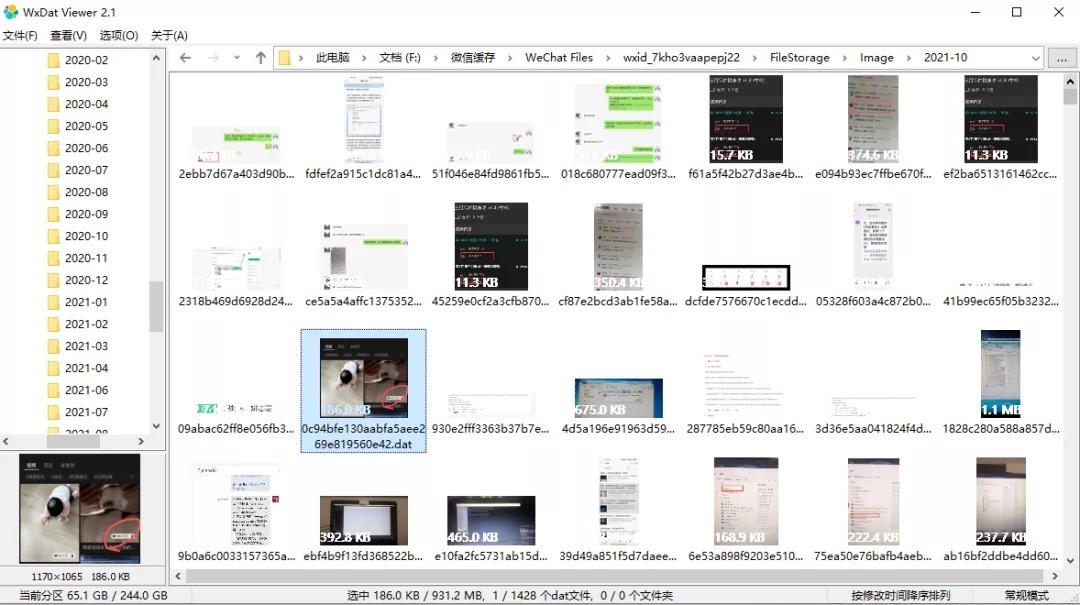
Task: Go up one folder level
Action: pyautogui.click(x=261, y=58)
